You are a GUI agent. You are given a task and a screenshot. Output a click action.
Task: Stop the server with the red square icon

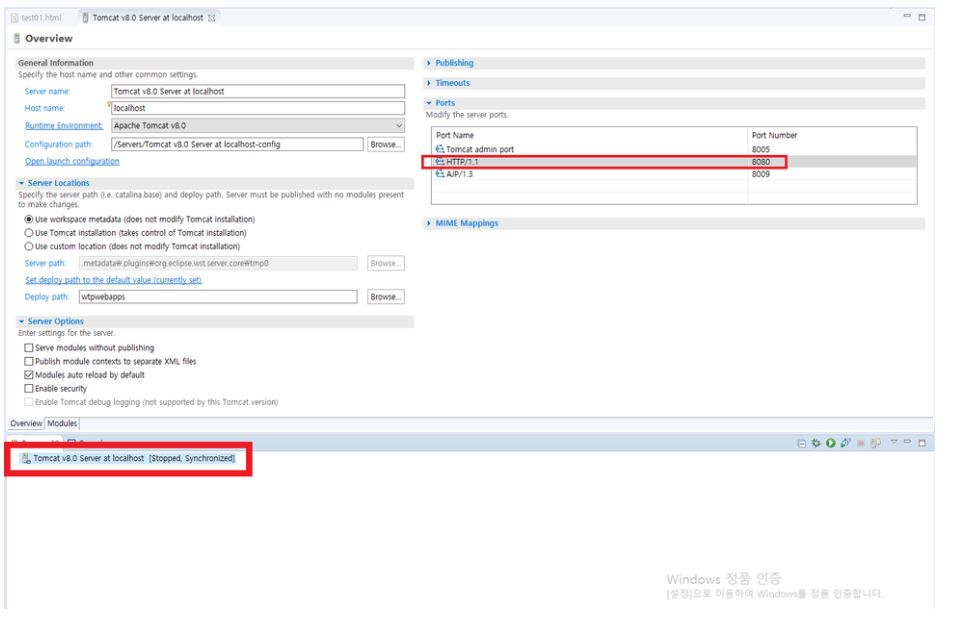pos(861,443)
